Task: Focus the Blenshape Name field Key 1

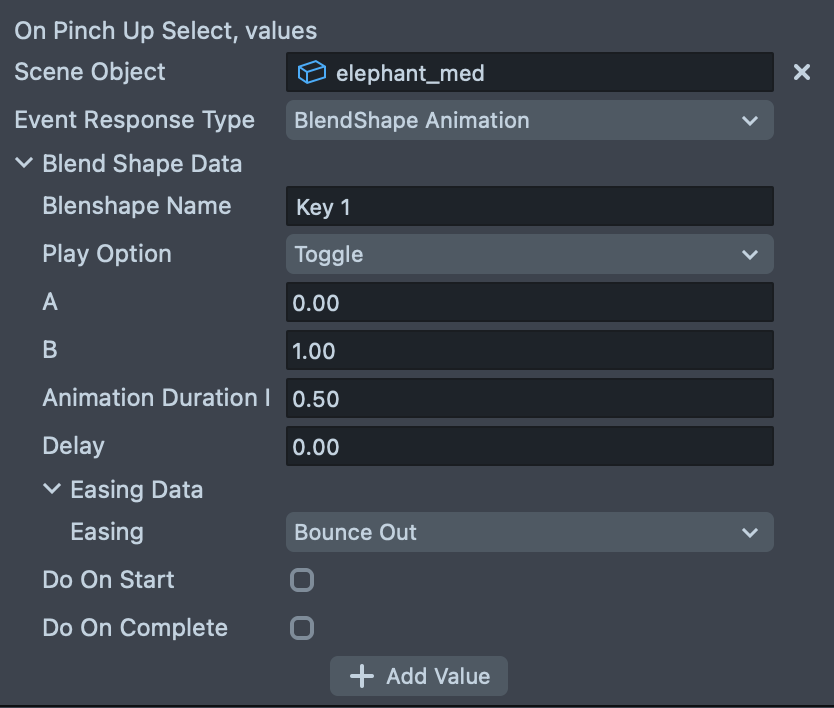Action: pos(529,207)
